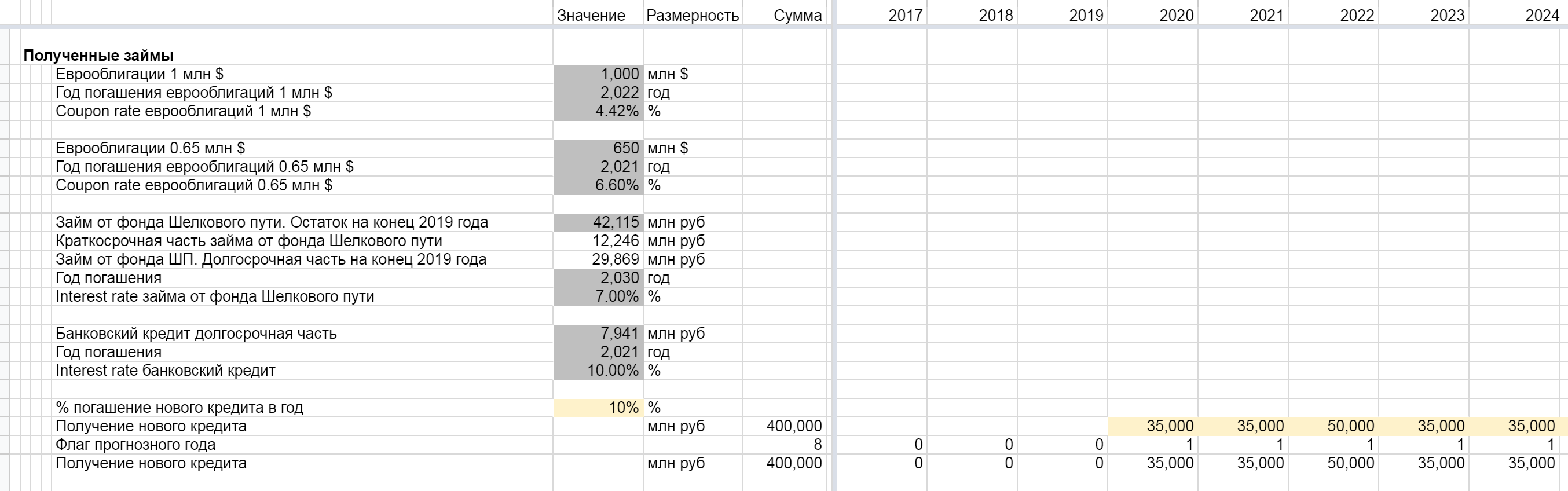1568x491 pixels.
Task: Click the 2019 year column header
Action: 1086,15
